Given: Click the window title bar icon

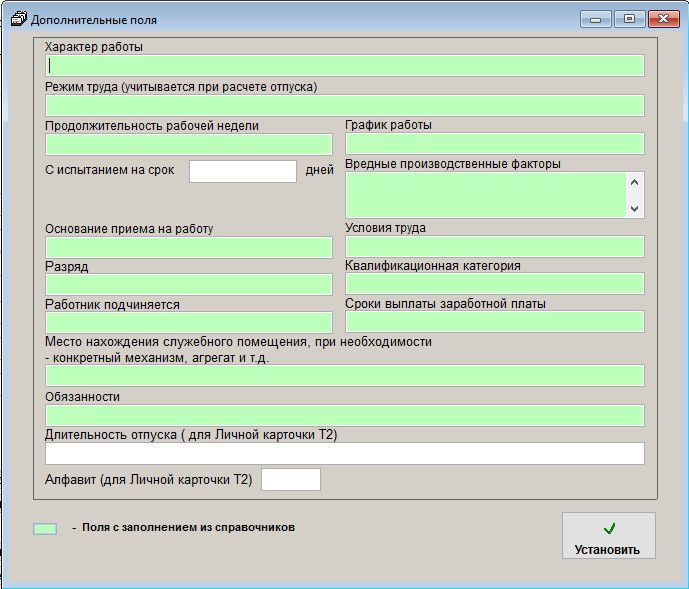Looking at the screenshot, I should (18, 19).
